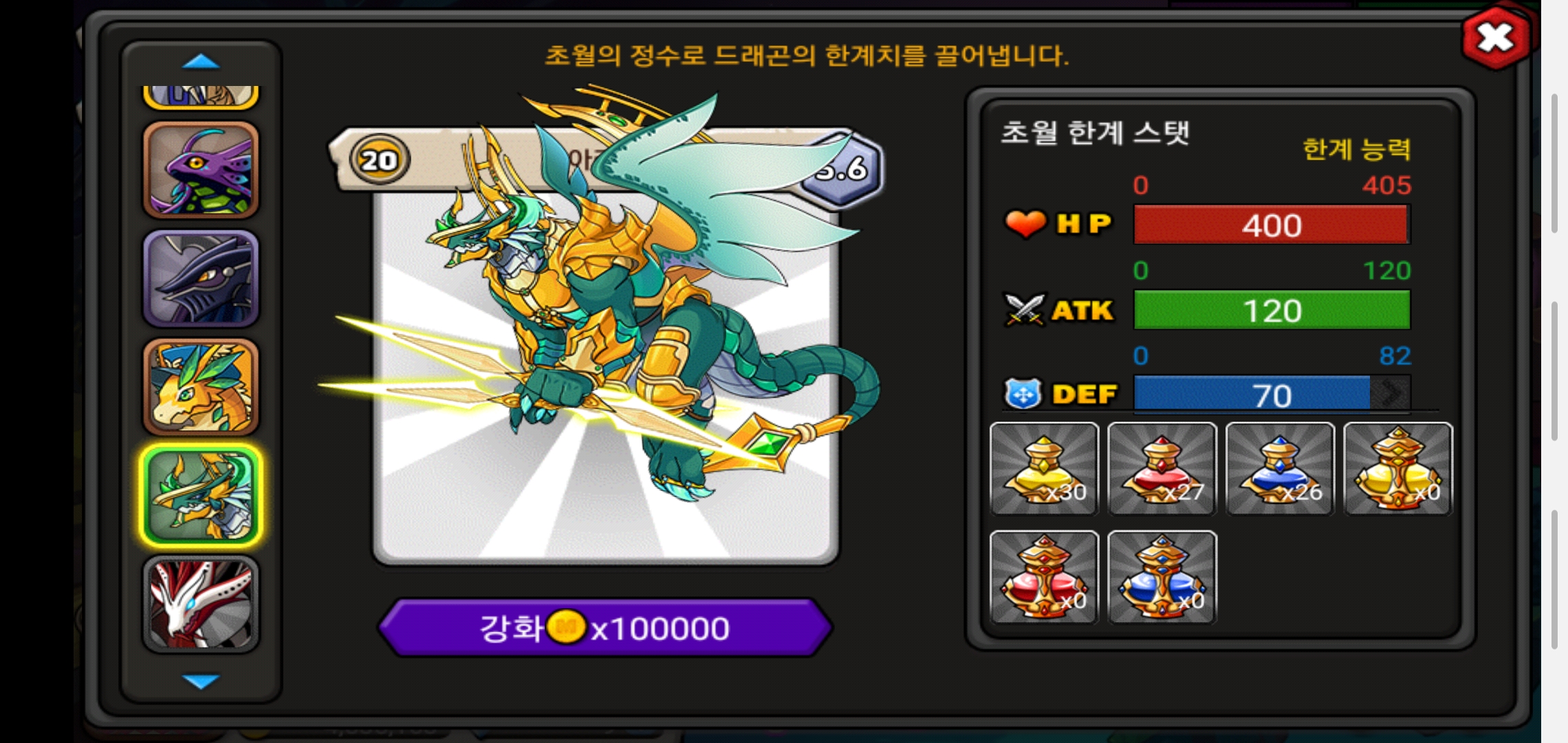
Task: Select the dark armored dragon portrait
Action: (x=201, y=278)
